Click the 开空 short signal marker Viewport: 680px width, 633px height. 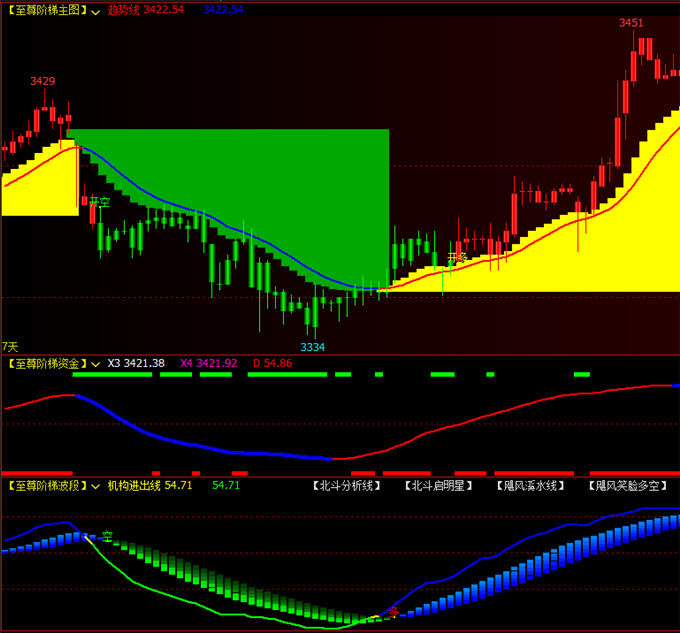pos(99,202)
